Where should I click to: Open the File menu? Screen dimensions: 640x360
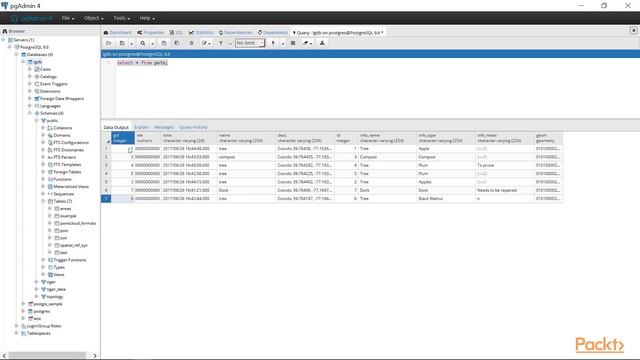point(68,18)
